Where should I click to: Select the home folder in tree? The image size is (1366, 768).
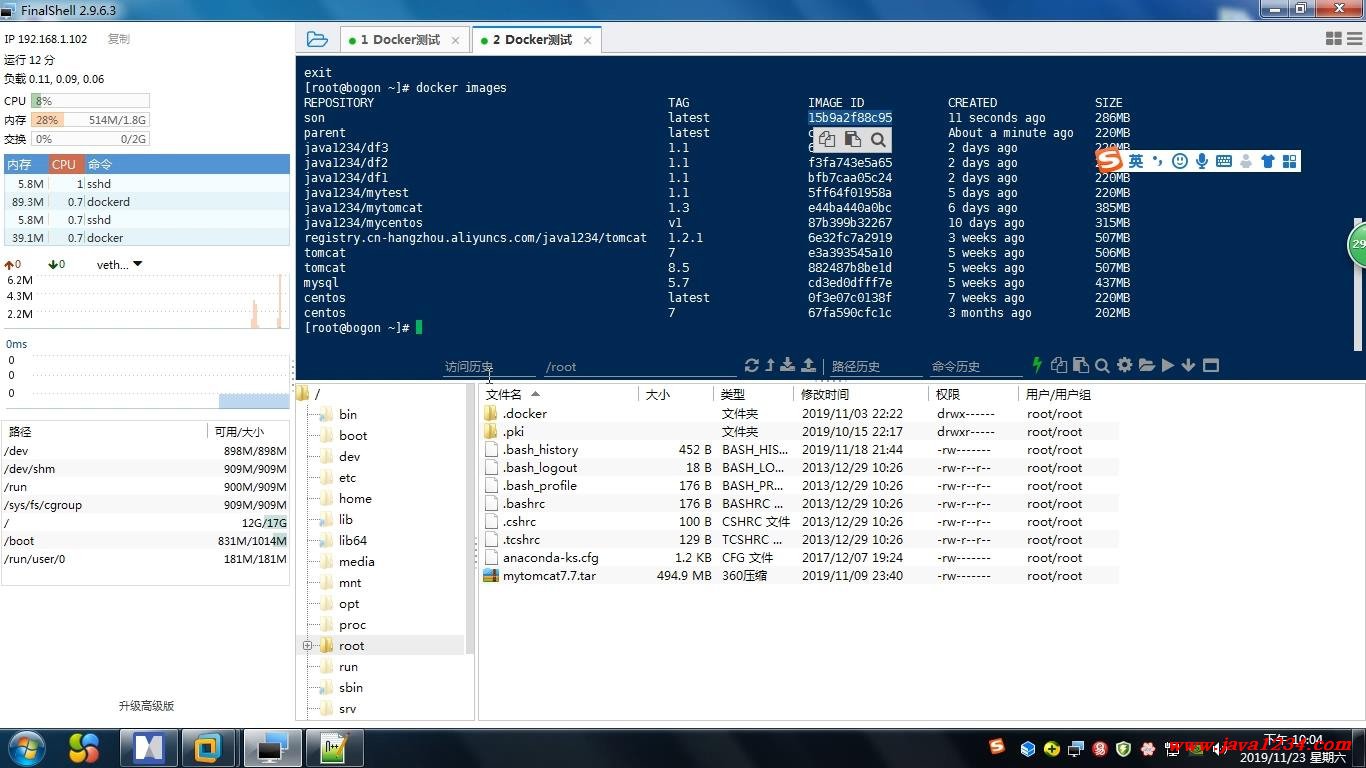pos(355,499)
